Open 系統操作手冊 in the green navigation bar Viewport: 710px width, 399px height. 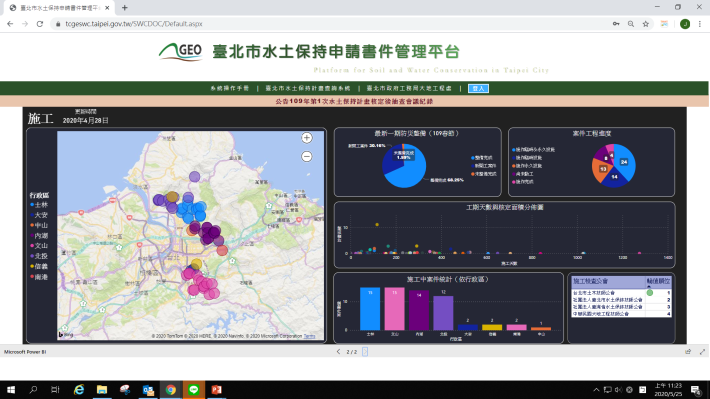230,88
